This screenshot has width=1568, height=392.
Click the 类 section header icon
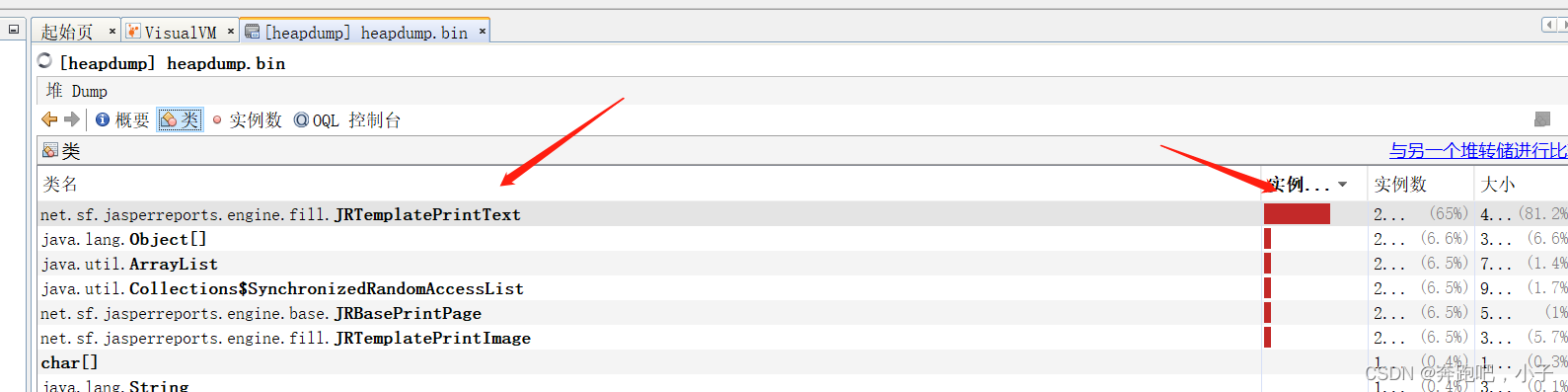pos(50,150)
